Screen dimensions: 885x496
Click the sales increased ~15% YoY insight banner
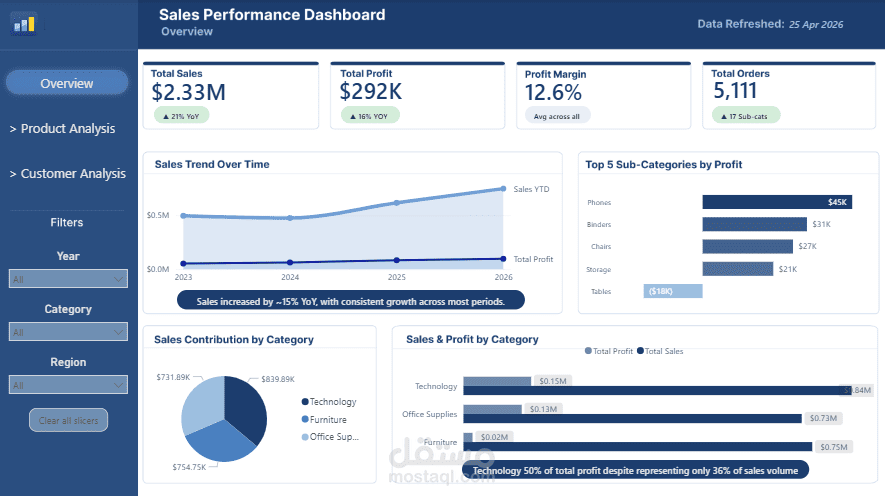(351, 301)
